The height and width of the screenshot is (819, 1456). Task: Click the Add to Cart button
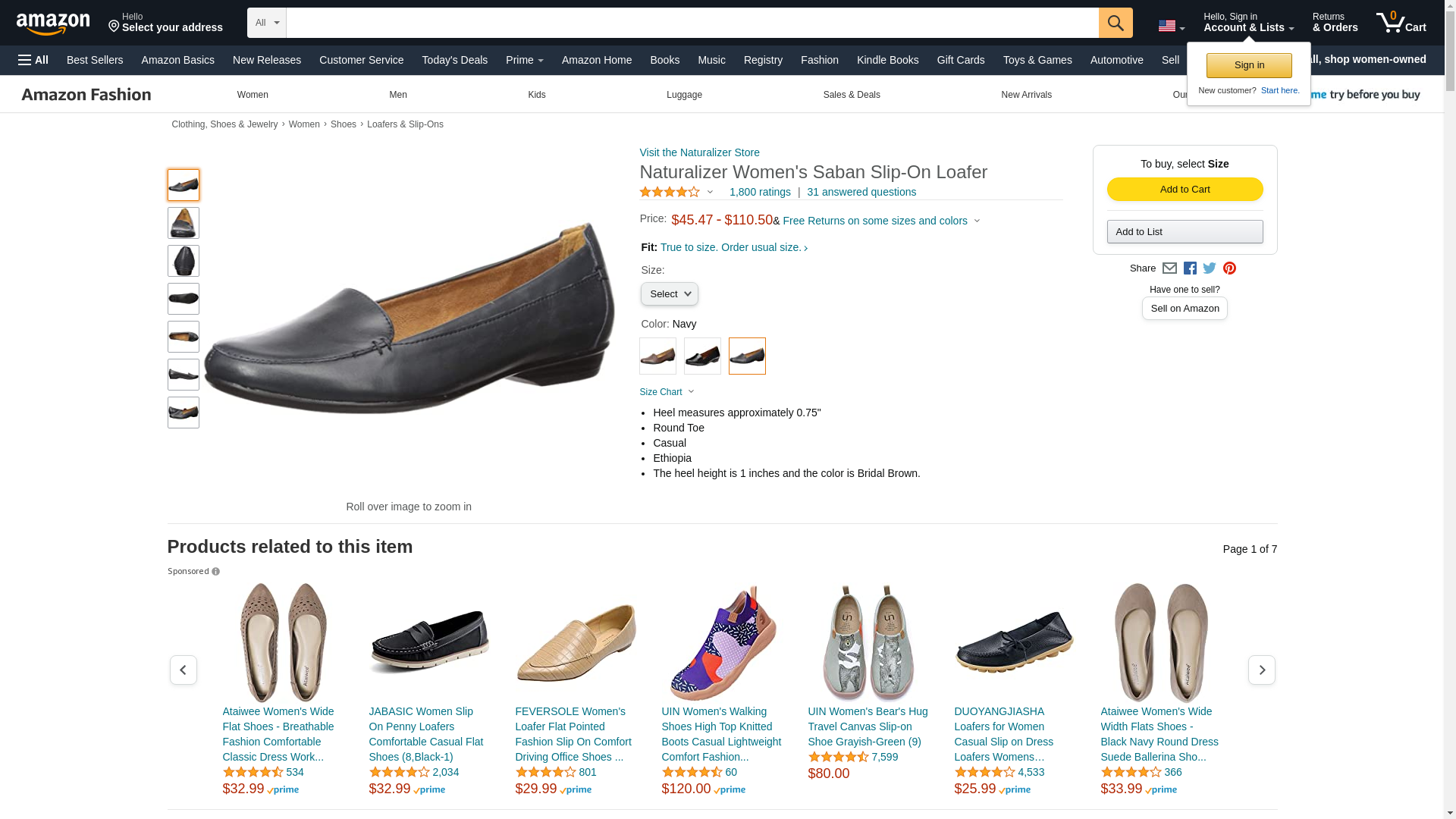[1185, 190]
